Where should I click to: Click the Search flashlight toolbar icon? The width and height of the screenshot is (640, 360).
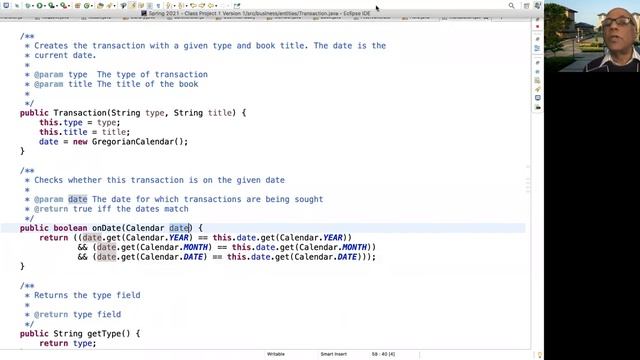pos(109,6)
